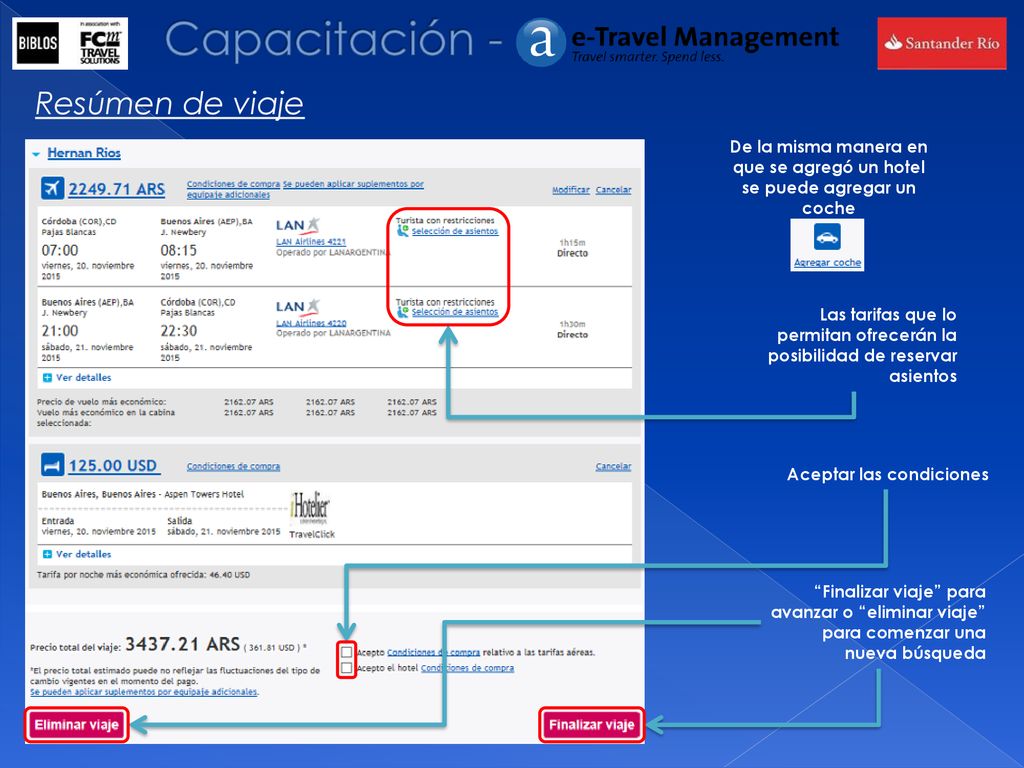Click the Eliminar viaje button
The image size is (1024, 768).
[76, 724]
